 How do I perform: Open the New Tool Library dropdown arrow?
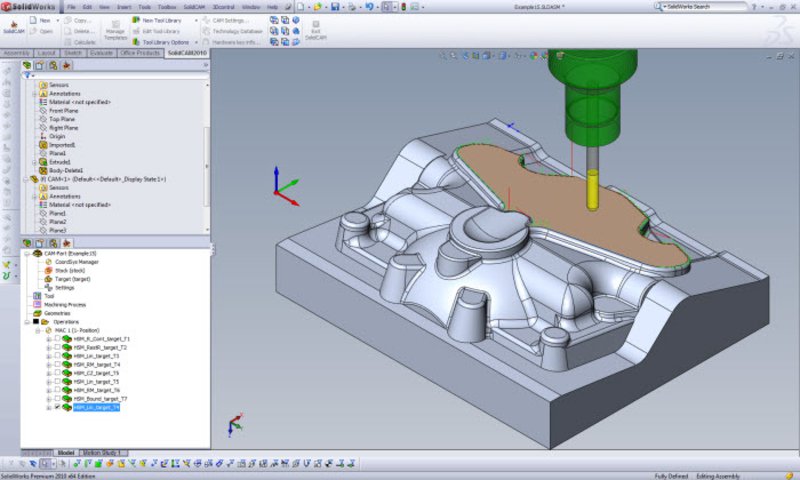click(196, 20)
